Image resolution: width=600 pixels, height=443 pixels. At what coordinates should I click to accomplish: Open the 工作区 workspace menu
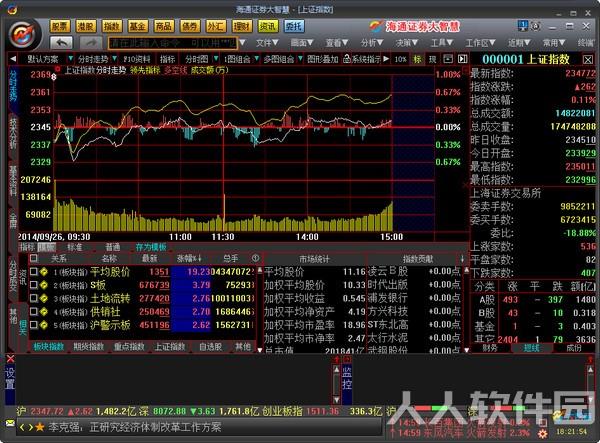coord(480,43)
